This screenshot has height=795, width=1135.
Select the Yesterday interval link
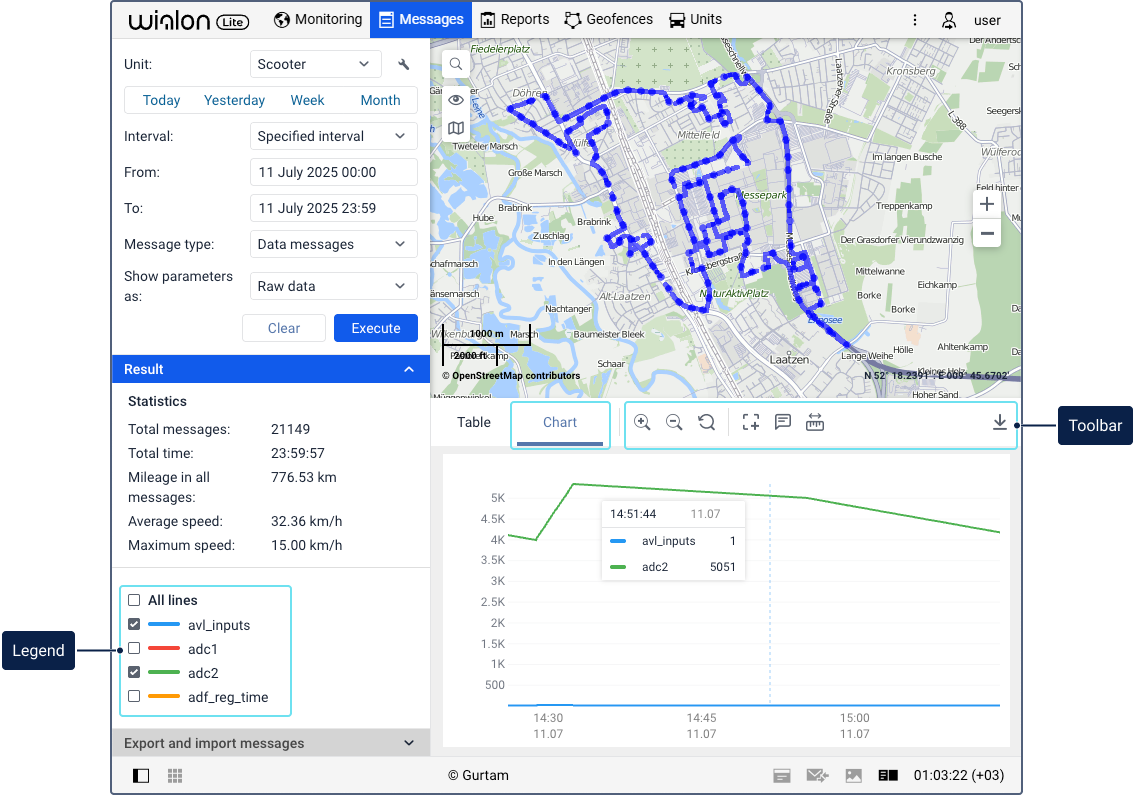point(234,100)
